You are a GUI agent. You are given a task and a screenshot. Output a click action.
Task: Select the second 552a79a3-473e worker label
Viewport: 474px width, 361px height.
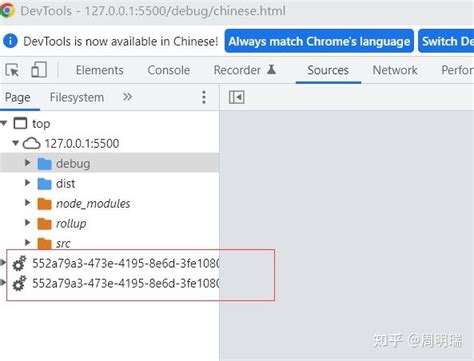click(126, 283)
